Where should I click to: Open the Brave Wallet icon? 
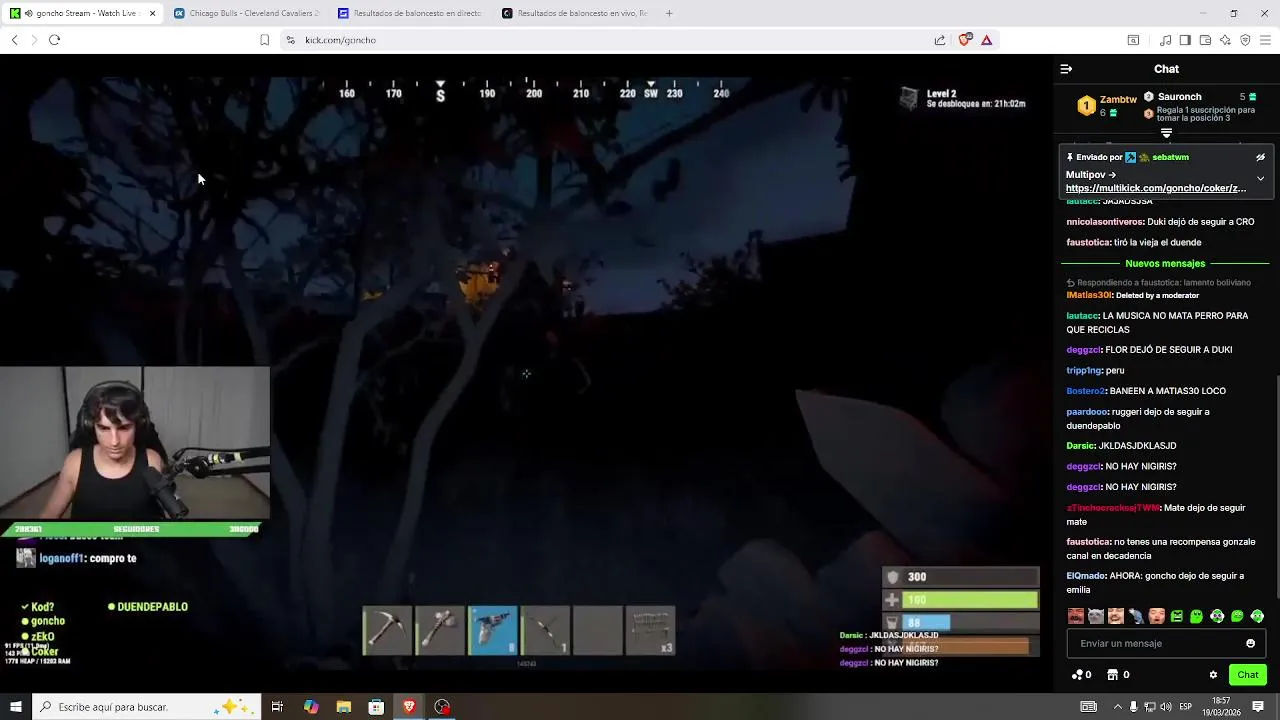[x=1205, y=40]
